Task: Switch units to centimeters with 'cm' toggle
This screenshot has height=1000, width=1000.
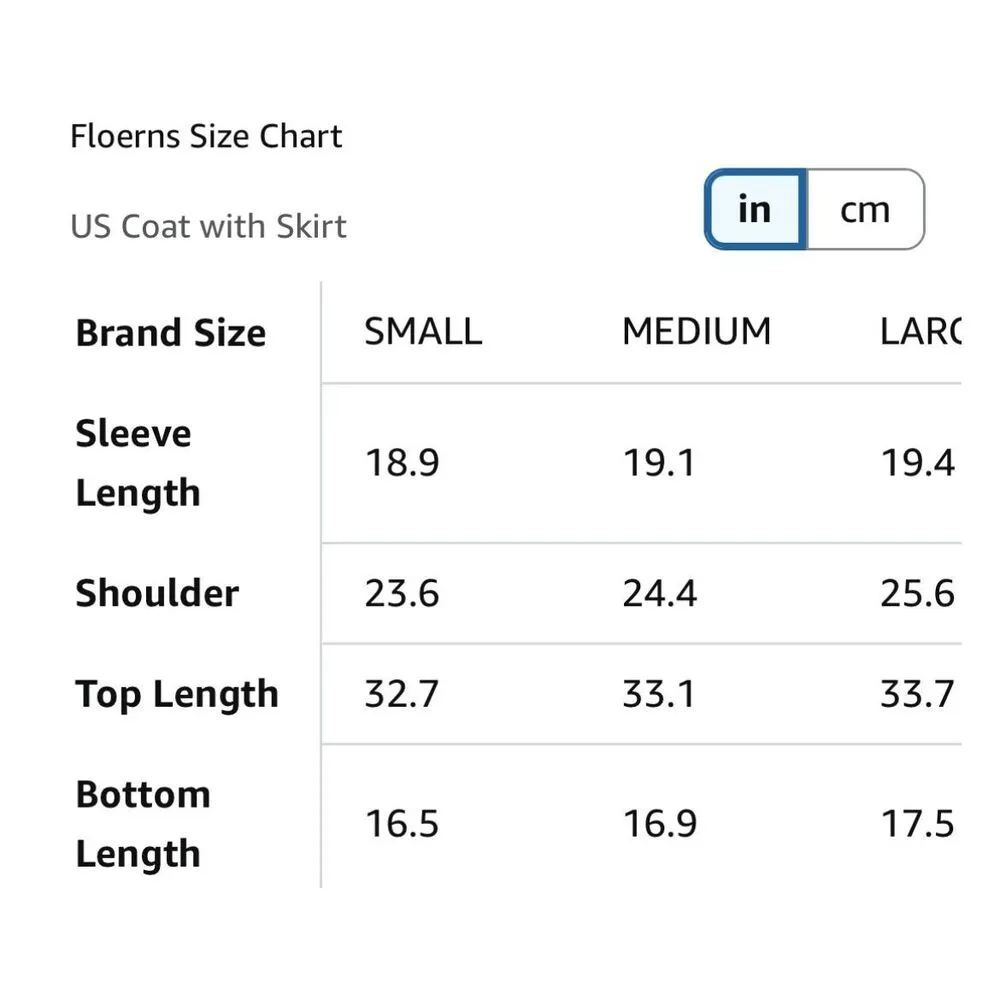Action: [865, 209]
